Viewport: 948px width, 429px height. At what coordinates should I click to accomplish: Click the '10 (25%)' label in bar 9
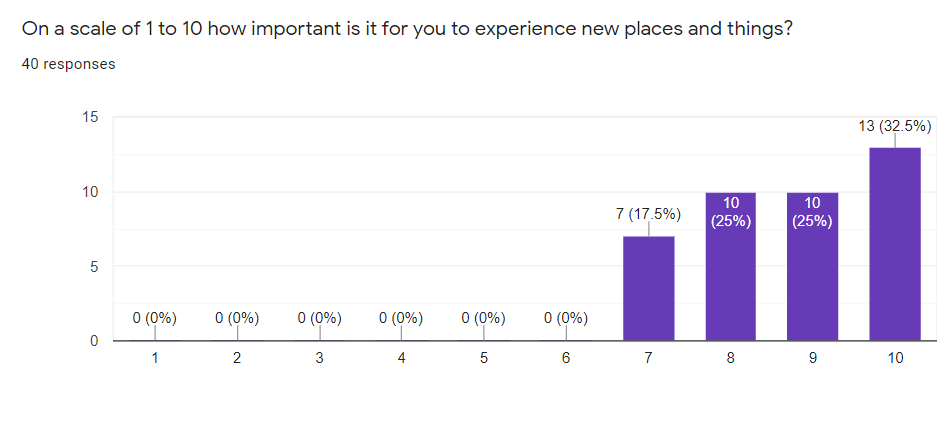point(812,212)
